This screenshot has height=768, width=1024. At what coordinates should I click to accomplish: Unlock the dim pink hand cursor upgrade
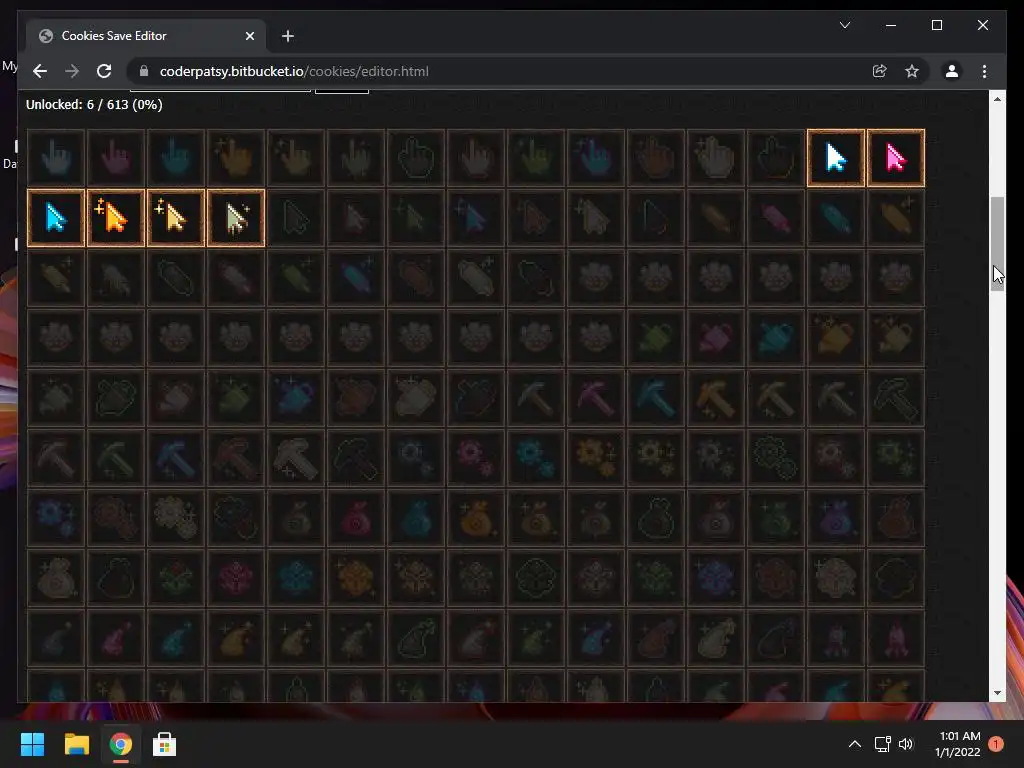pos(116,158)
